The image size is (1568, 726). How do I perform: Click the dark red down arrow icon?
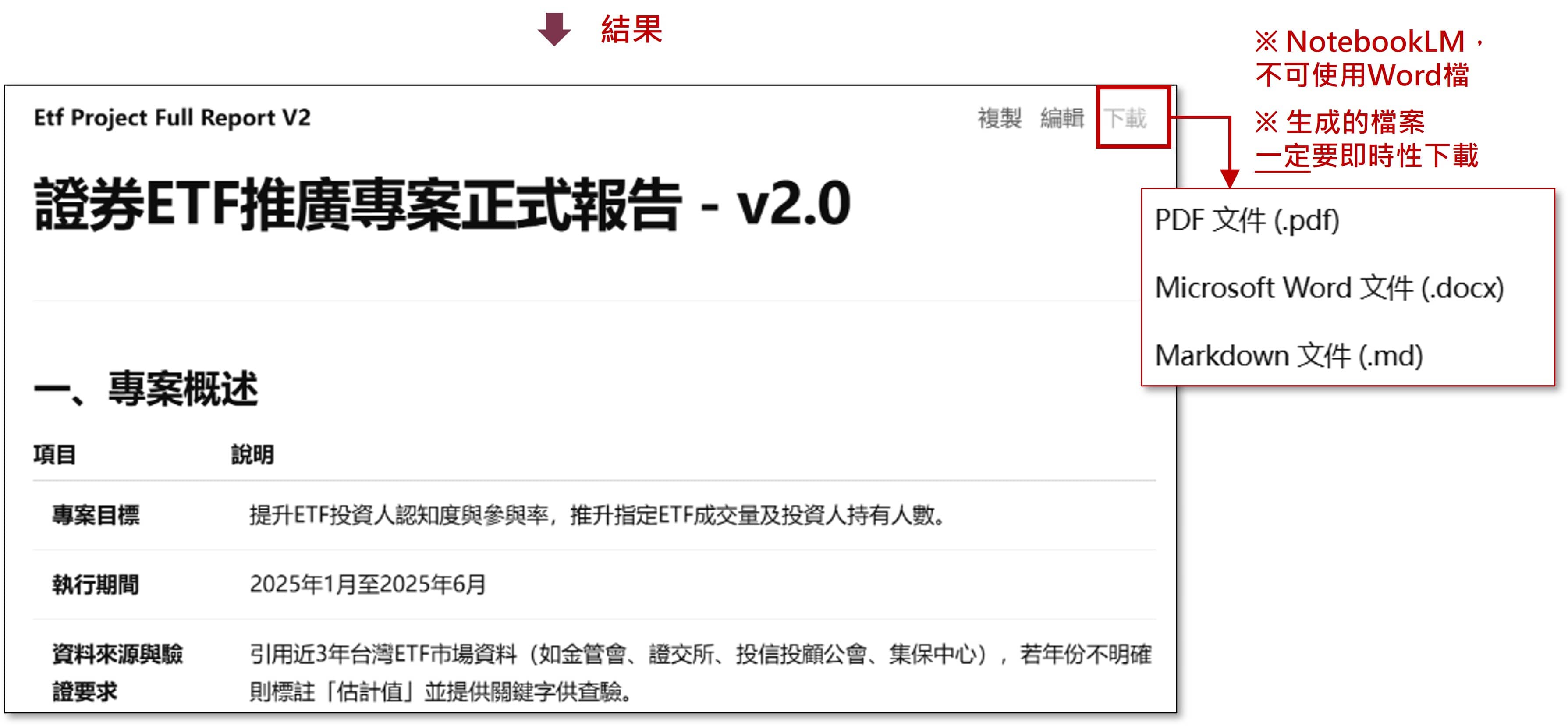[554, 29]
